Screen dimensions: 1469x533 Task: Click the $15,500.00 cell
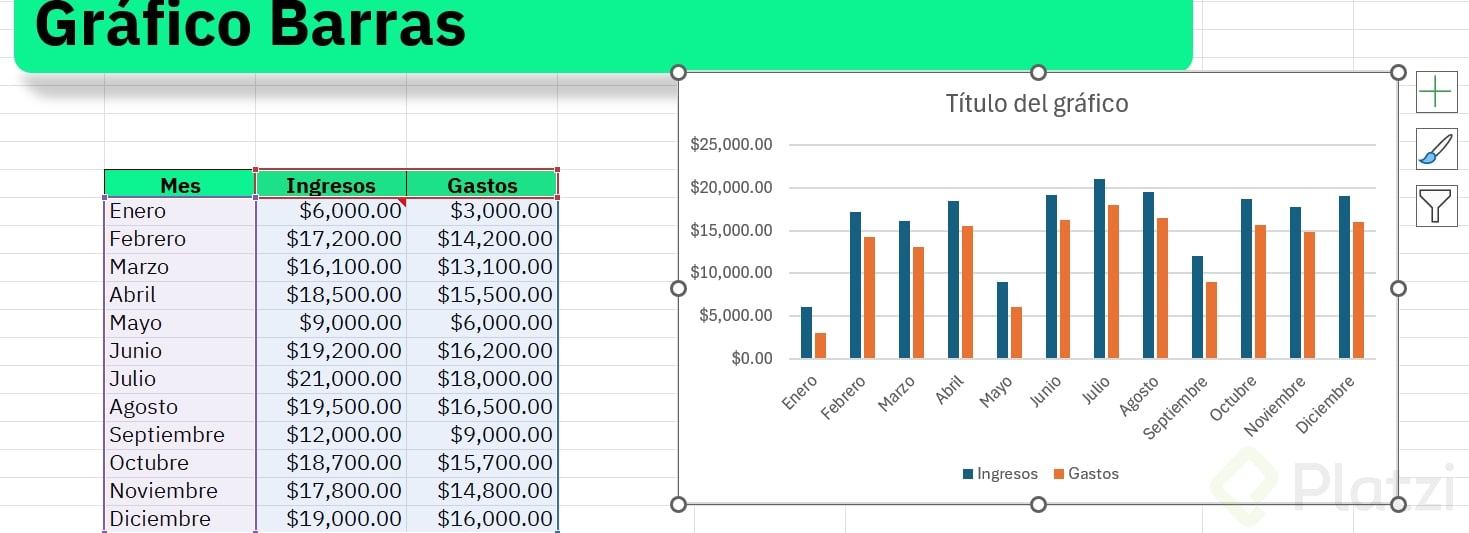(482, 295)
